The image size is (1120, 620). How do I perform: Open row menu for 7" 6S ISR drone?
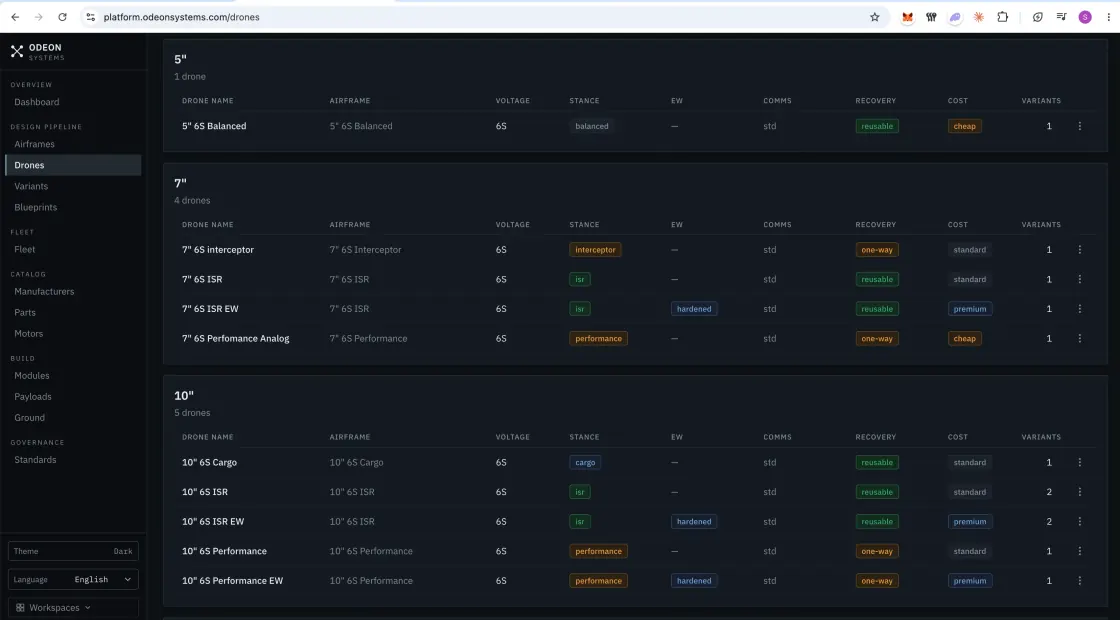pos(1079,279)
